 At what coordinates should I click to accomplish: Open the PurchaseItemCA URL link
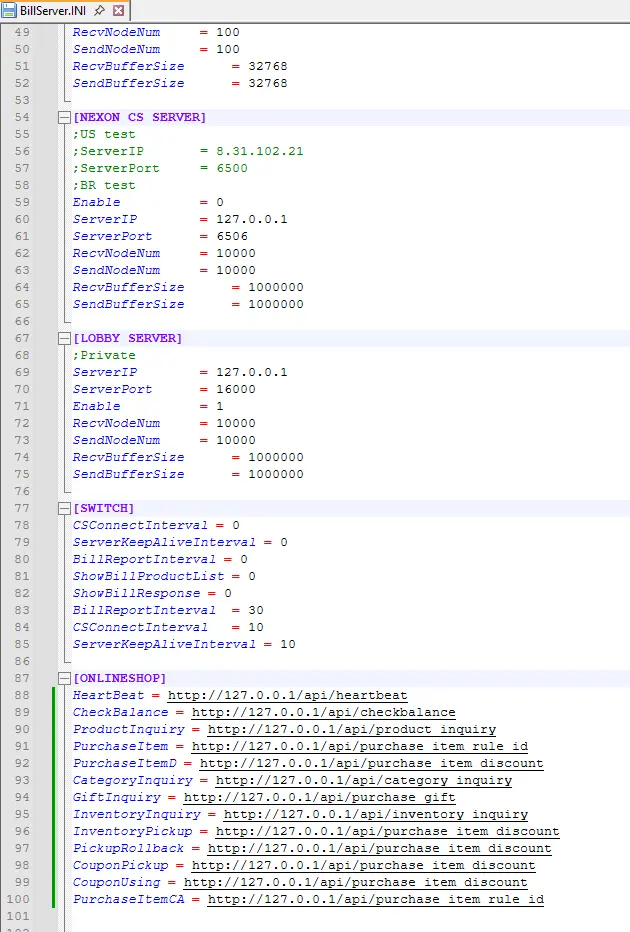tap(376, 899)
